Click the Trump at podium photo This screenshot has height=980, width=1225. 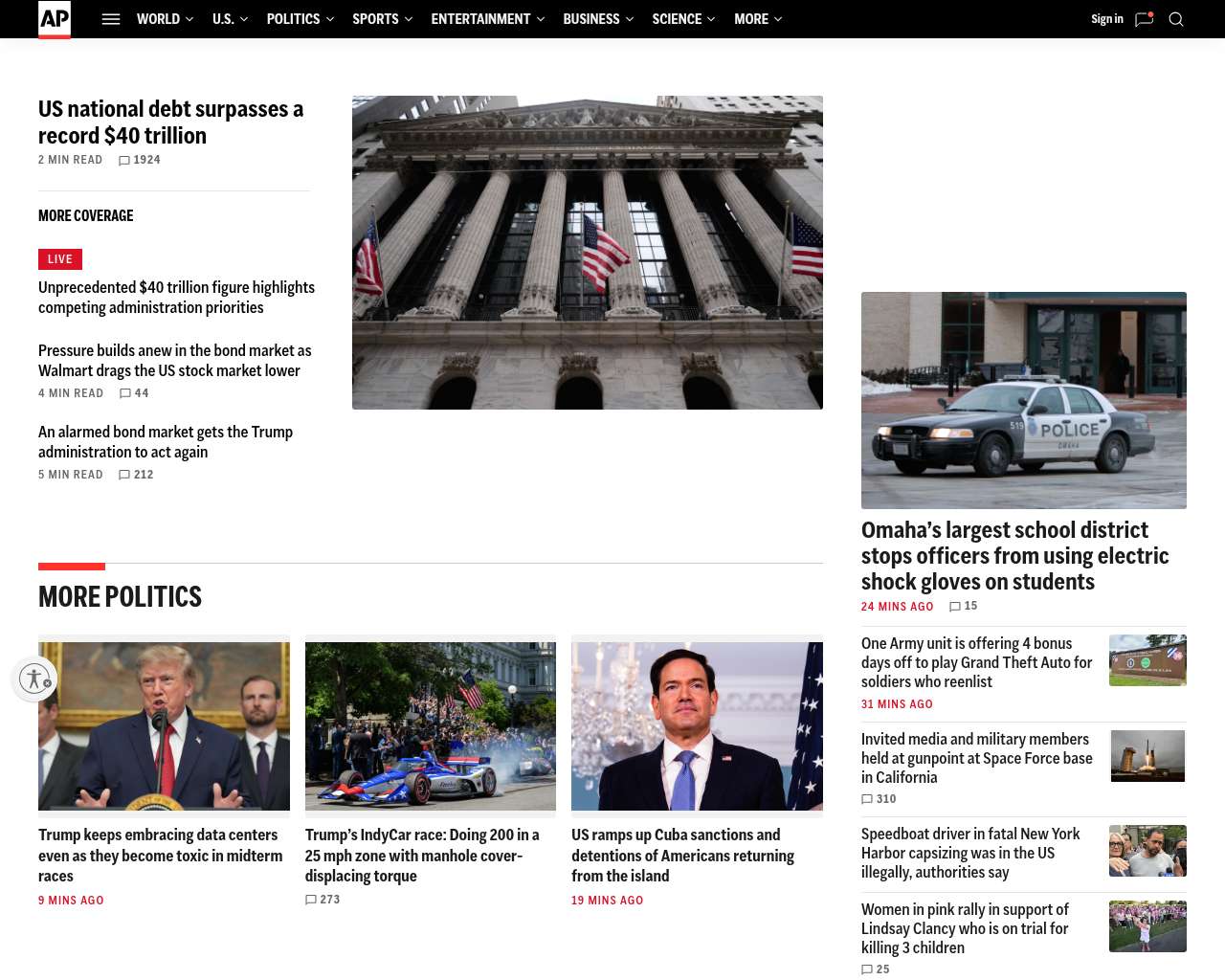[x=164, y=726]
